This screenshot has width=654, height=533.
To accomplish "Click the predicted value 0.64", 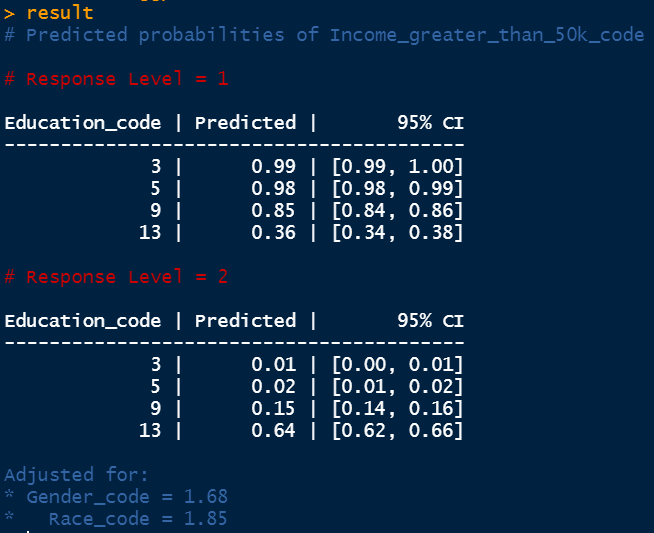I will pos(273,431).
